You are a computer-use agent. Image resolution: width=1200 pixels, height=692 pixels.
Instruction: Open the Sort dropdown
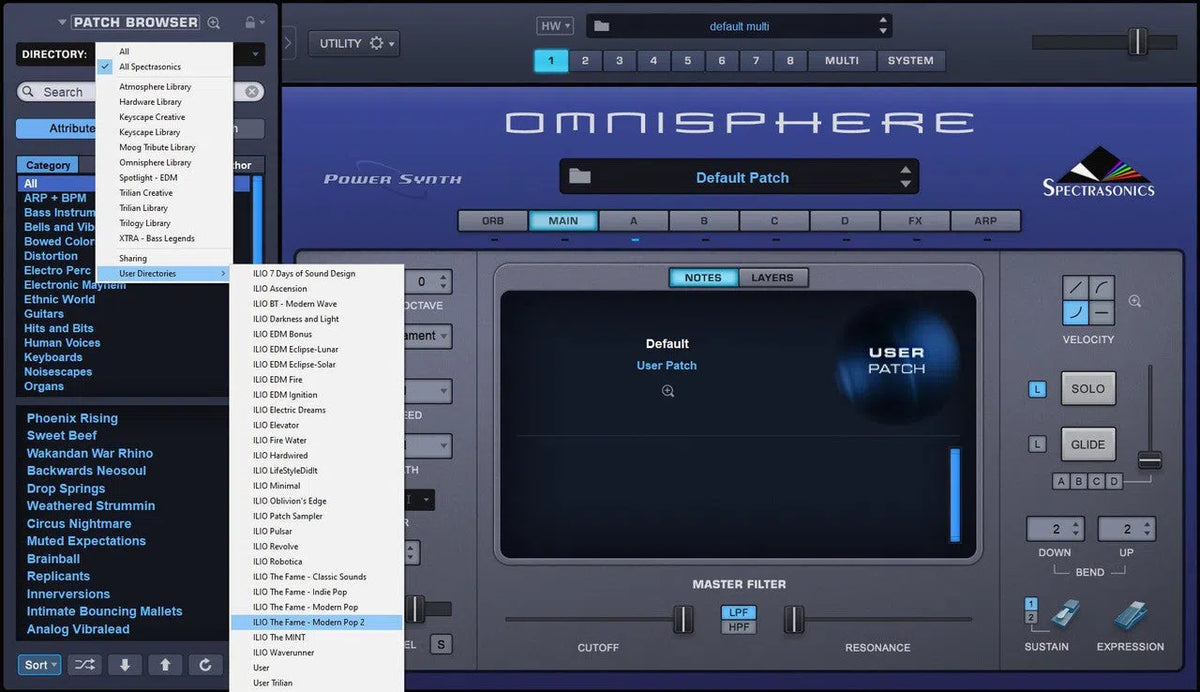click(x=39, y=665)
